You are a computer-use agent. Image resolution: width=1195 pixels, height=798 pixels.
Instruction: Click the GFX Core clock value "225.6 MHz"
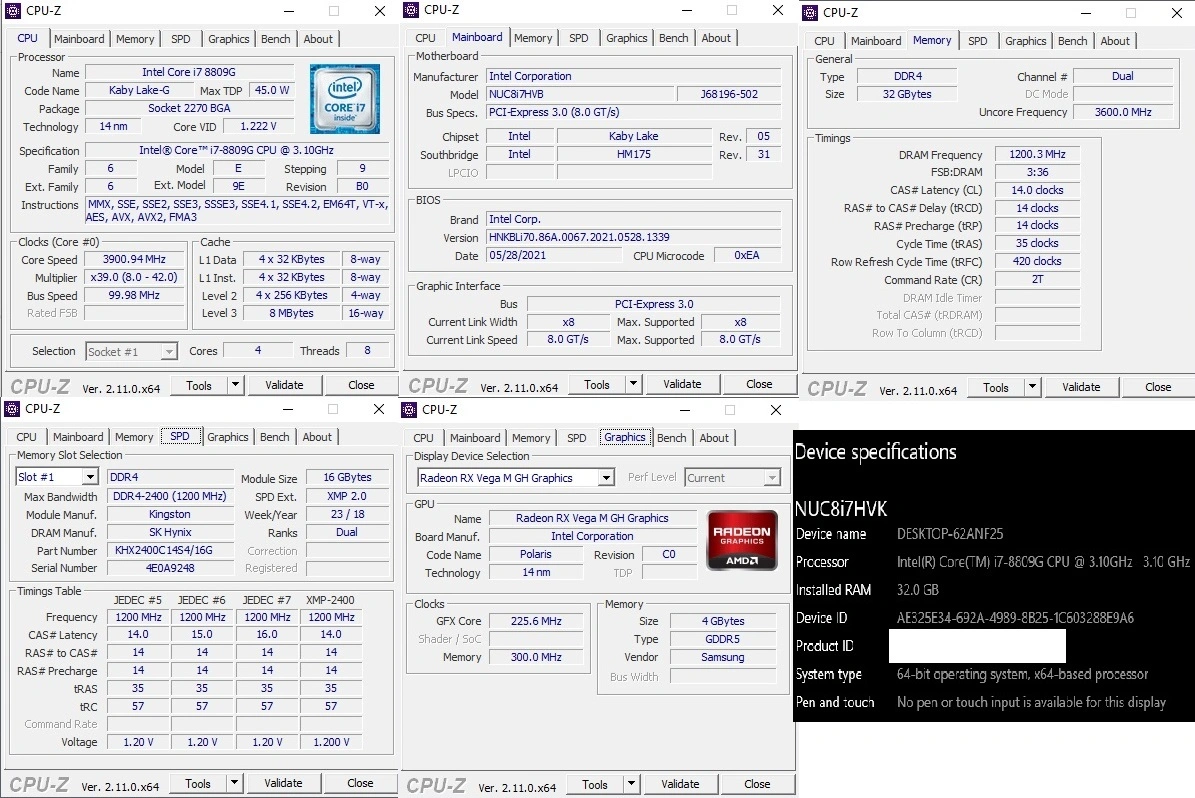(x=536, y=621)
